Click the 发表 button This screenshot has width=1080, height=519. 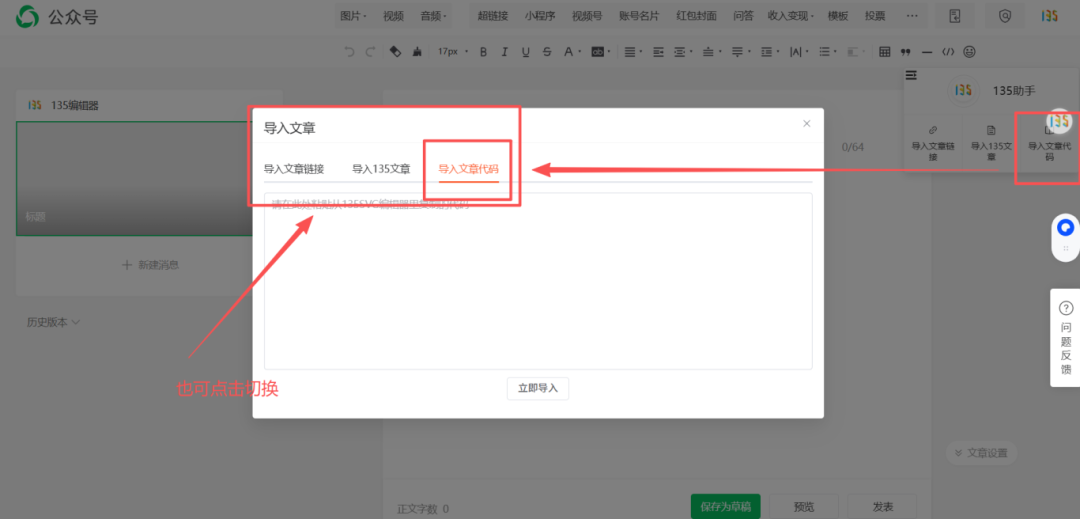point(882,507)
